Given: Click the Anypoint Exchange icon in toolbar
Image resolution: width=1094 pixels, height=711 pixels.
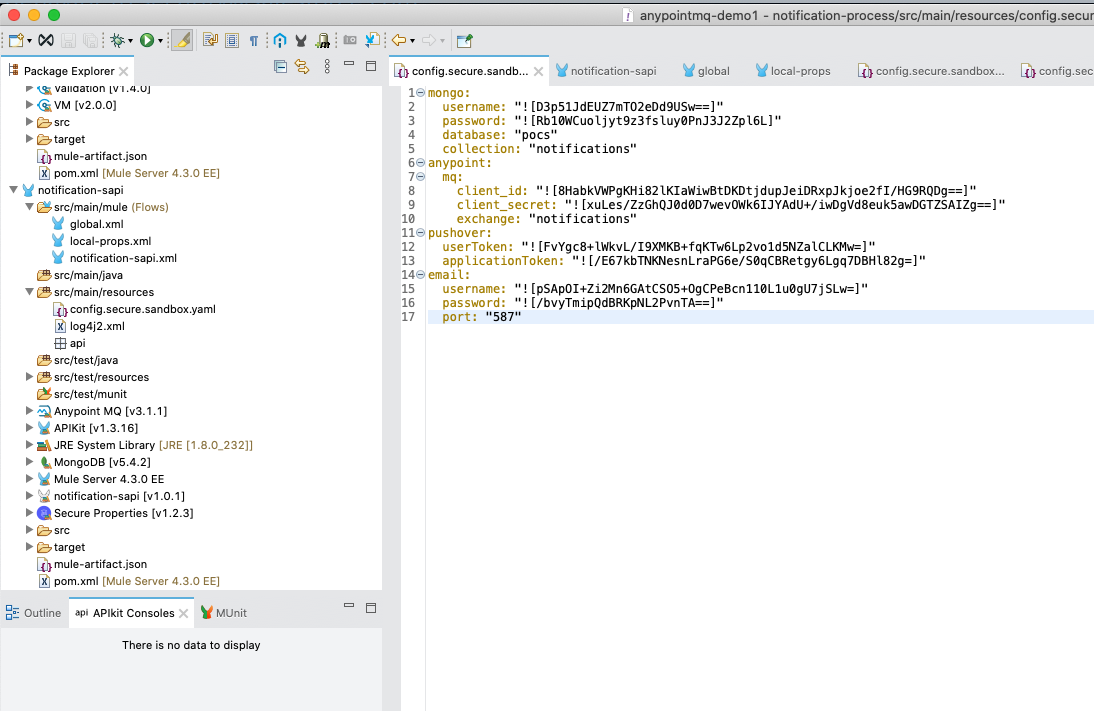Looking at the screenshot, I should [x=280, y=40].
